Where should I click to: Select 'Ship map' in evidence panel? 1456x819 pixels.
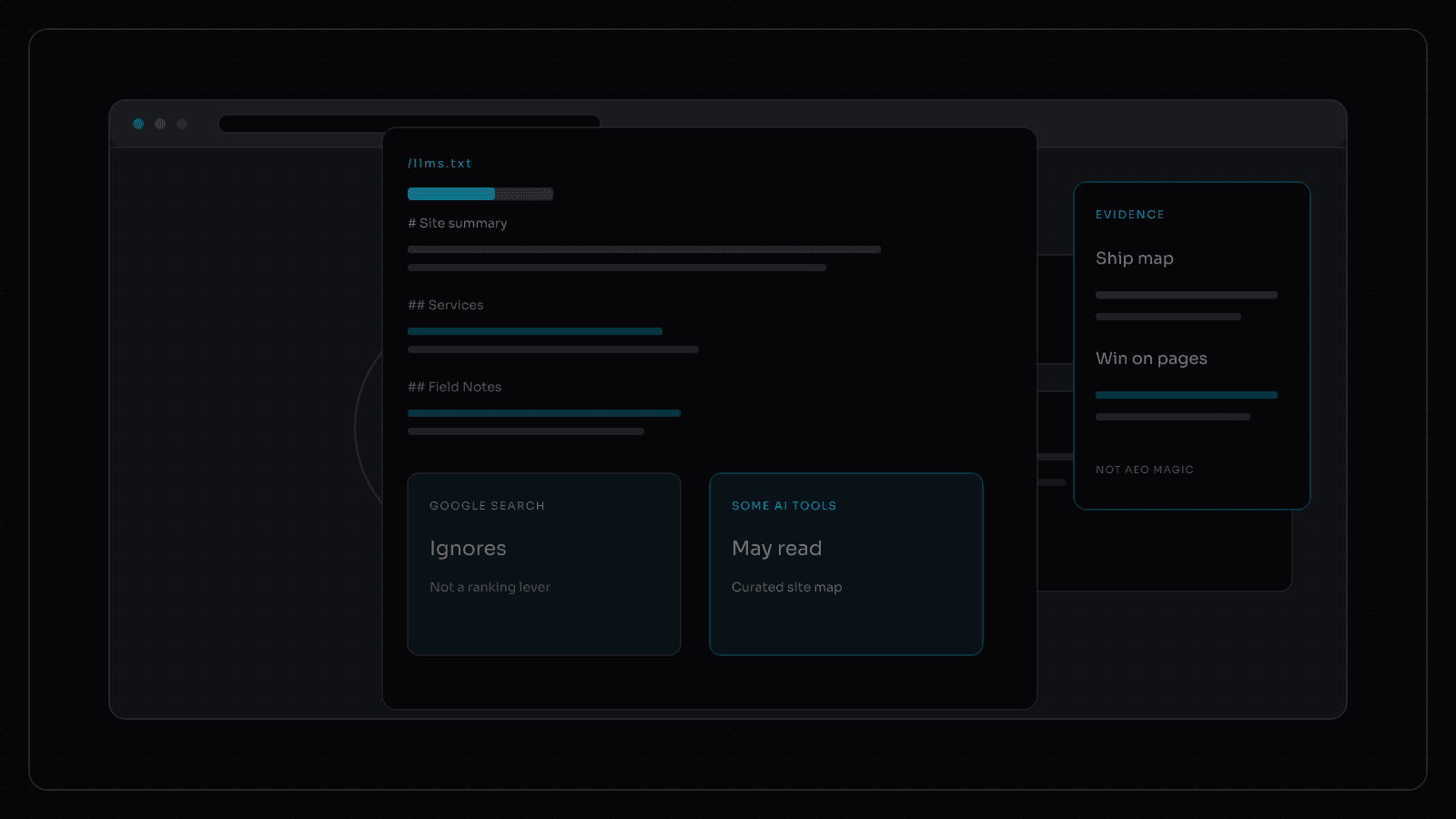pyautogui.click(x=1135, y=258)
